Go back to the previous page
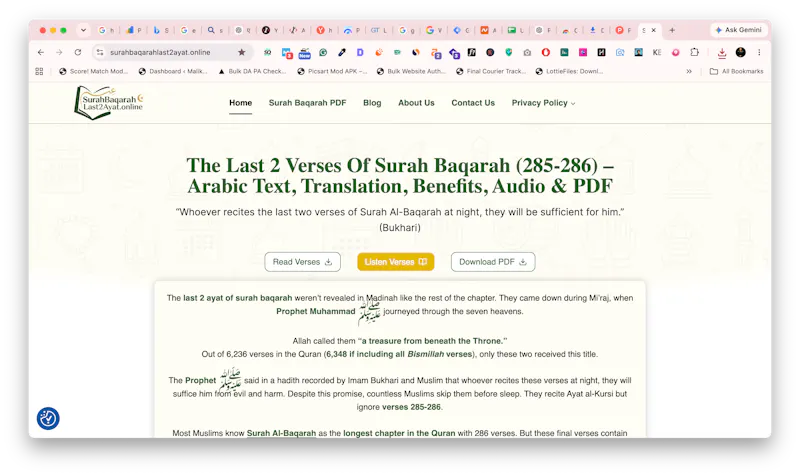The image size is (800, 476). (41, 52)
